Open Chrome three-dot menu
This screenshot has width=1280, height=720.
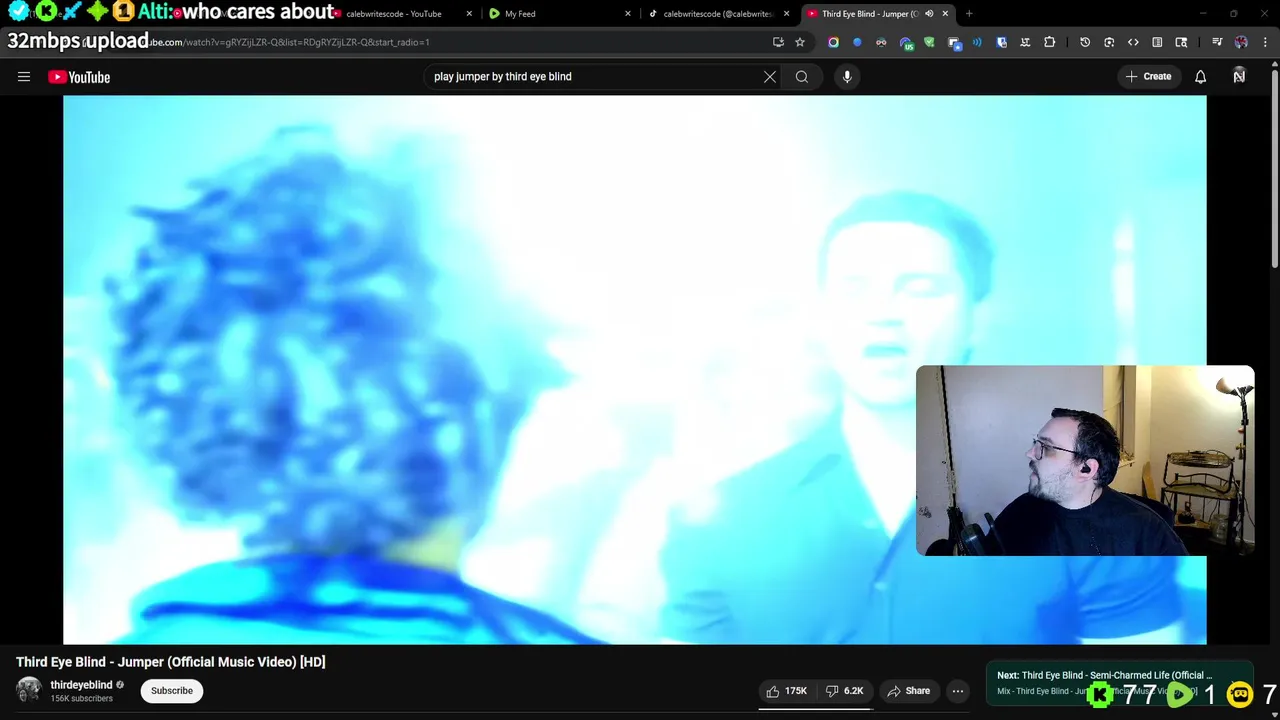pos(1265,42)
